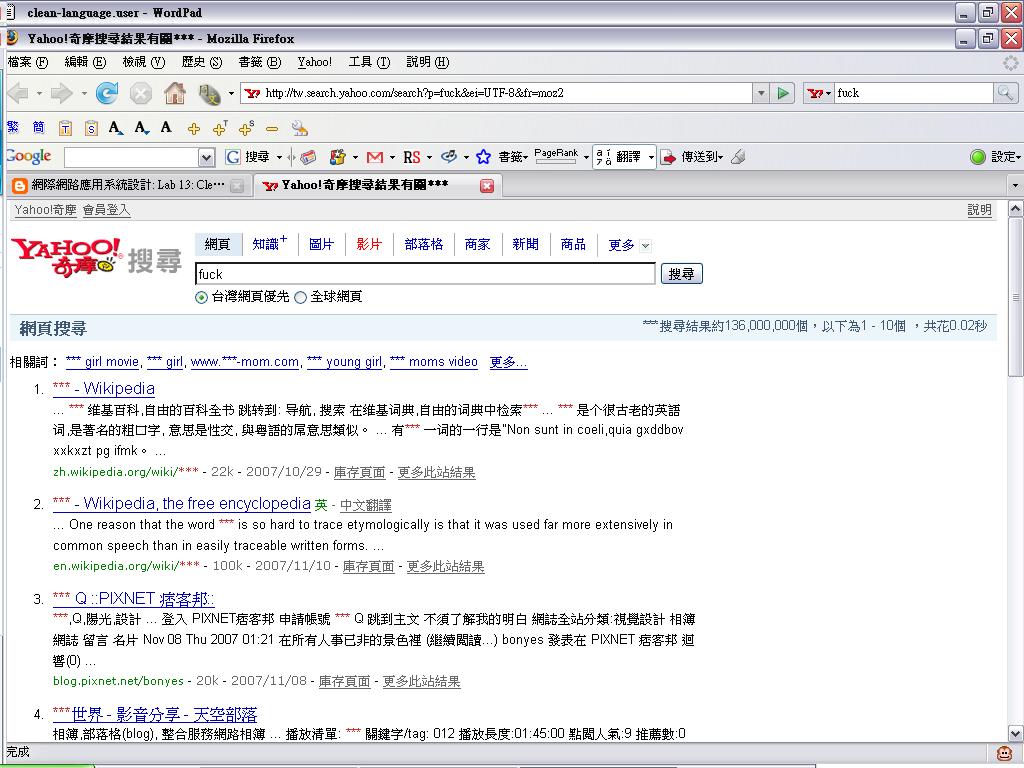Image resolution: width=1024 pixels, height=768 pixels.
Task: Select the 台灣網頁優先 radio button
Action: 201,297
